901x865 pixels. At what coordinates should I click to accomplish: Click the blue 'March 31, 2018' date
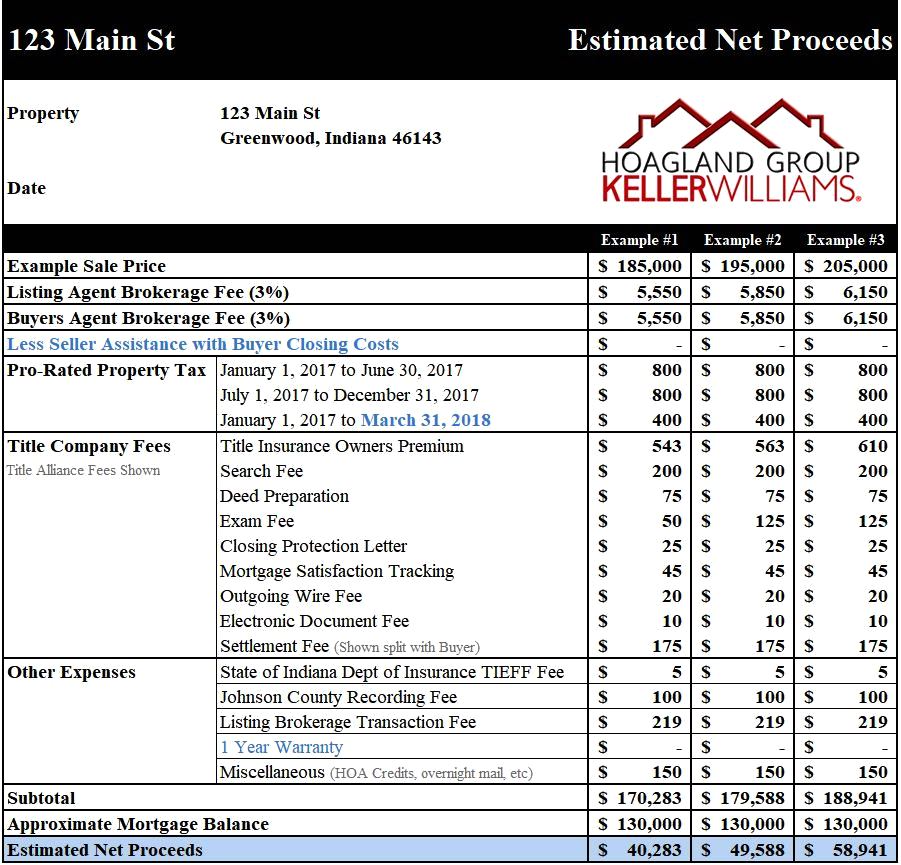(x=426, y=420)
